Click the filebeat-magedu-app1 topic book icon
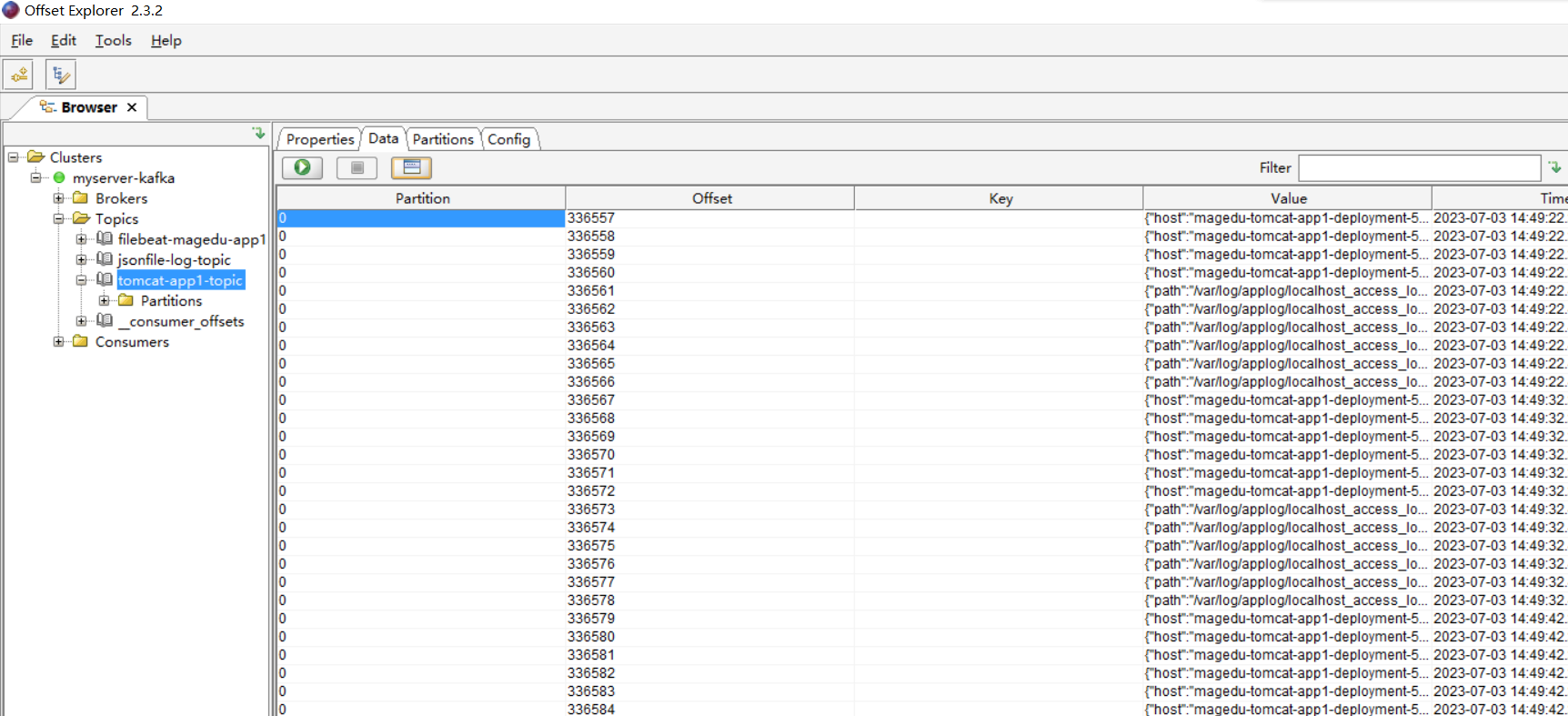This screenshot has width=1568, height=716. click(105, 239)
